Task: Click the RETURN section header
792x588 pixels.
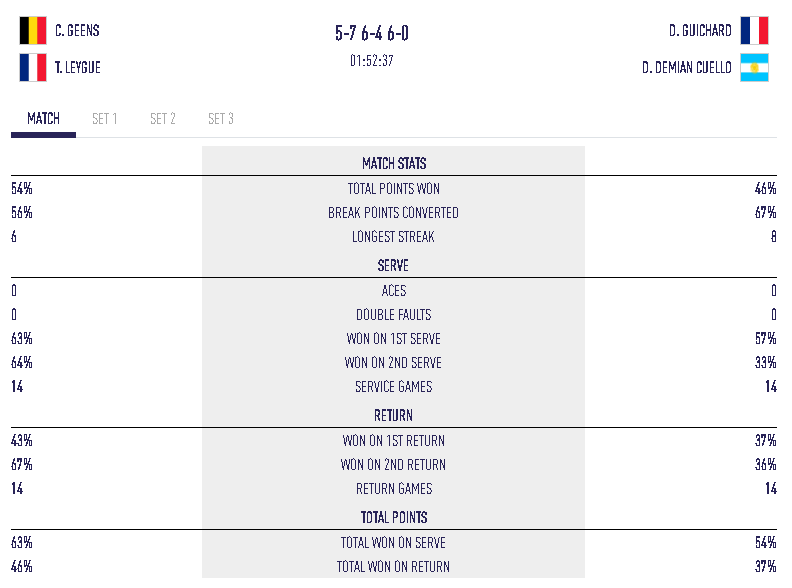Action: [393, 415]
